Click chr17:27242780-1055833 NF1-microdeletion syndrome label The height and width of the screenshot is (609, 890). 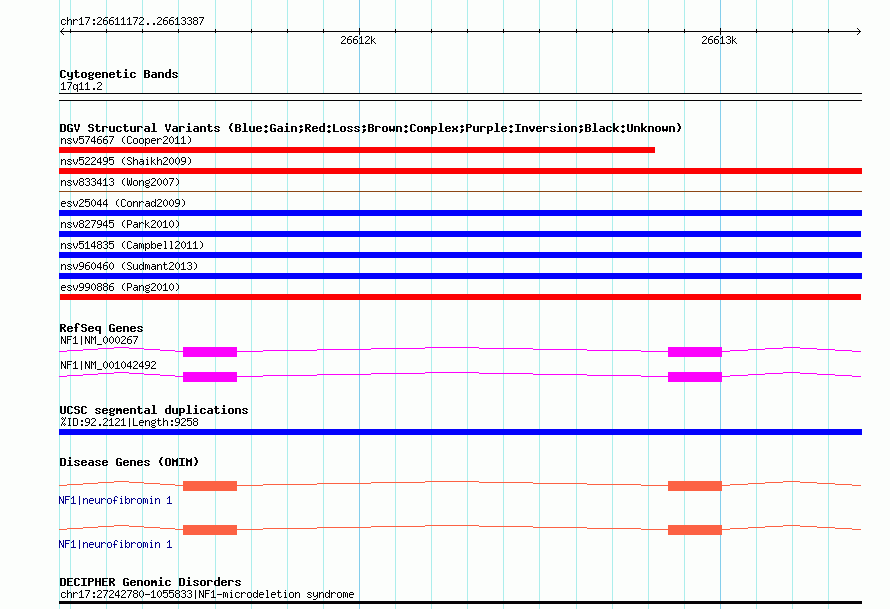[x=207, y=594]
